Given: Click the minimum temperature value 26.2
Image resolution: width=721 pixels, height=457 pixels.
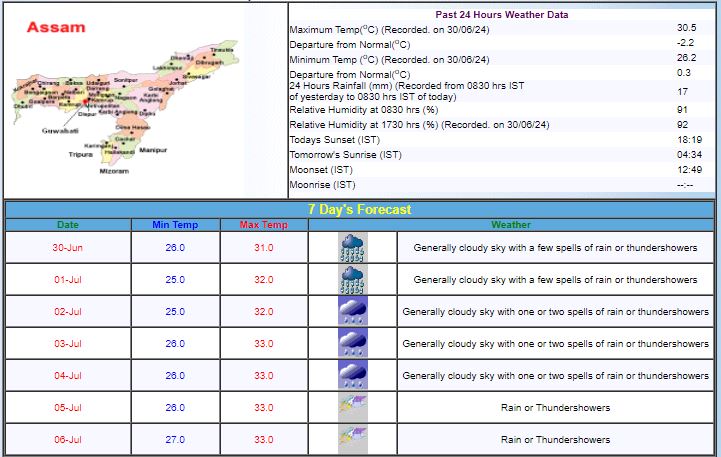Looking at the screenshot, I should (687, 57).
